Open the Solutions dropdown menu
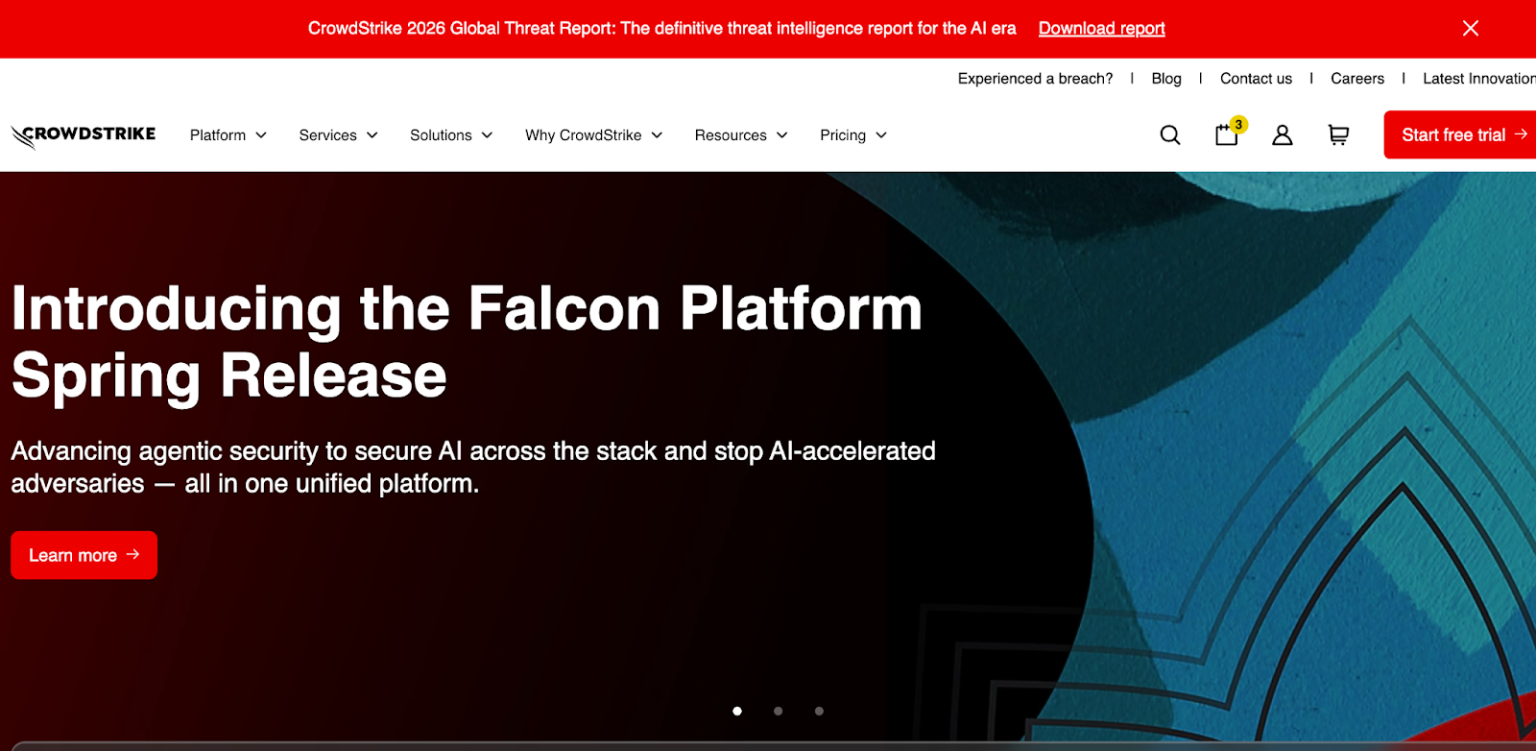Screen dimensions: 1536x751 click(451, 135)
